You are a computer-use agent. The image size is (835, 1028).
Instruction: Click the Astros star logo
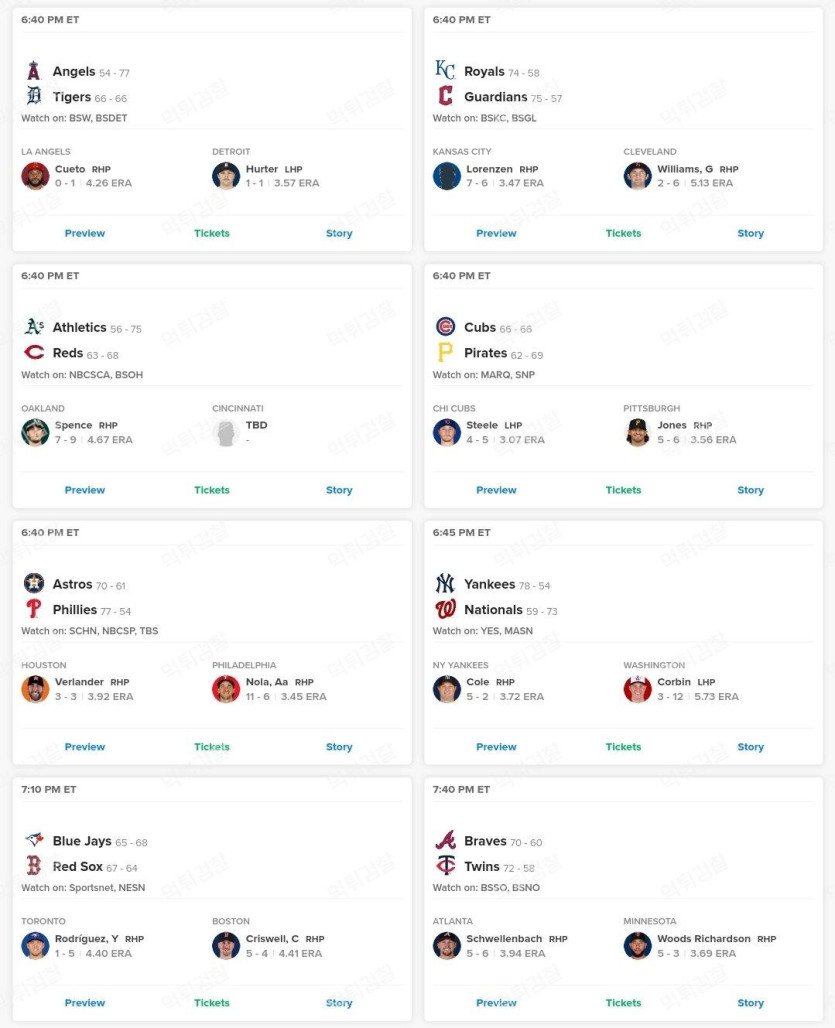[x=33, y=583]
